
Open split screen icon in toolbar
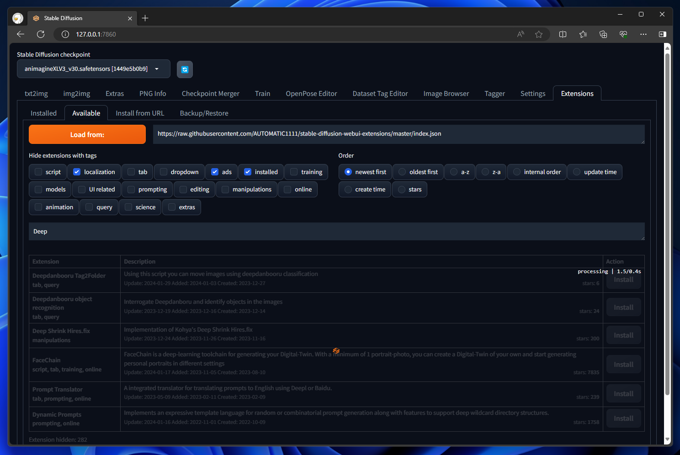pos(562,34)
